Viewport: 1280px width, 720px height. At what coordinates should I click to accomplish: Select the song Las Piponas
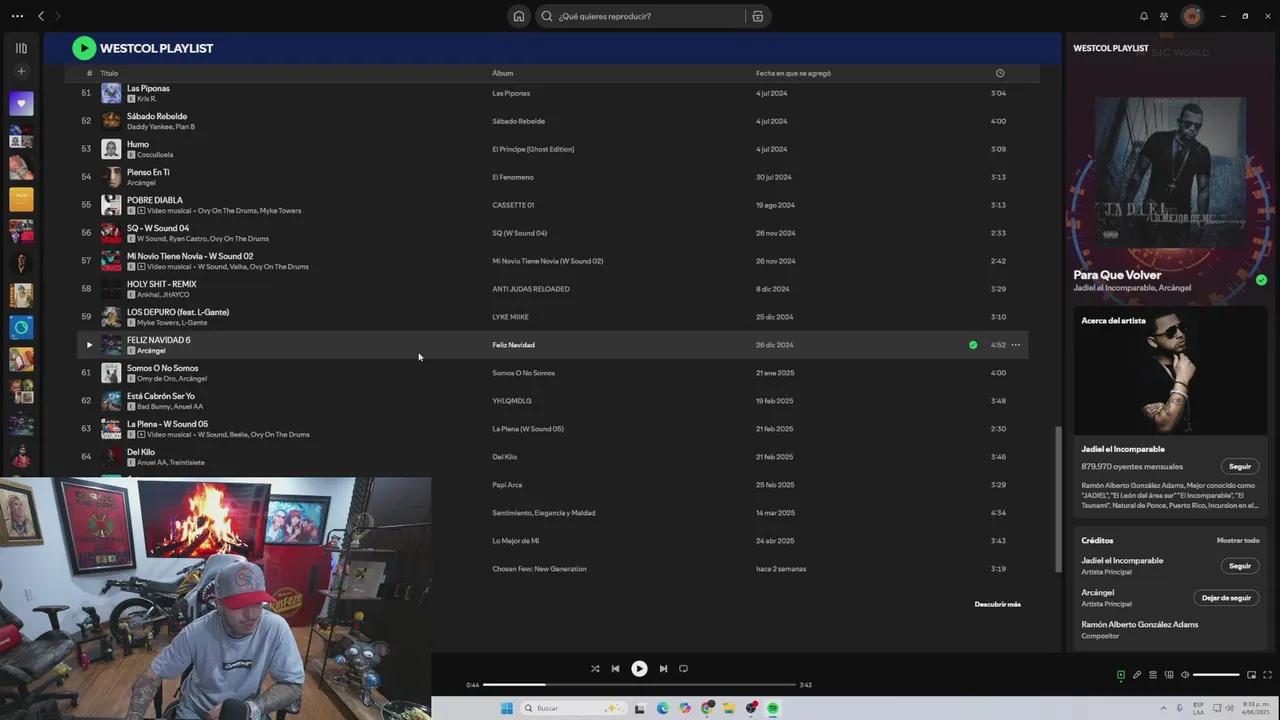click(x=148, y=88)
